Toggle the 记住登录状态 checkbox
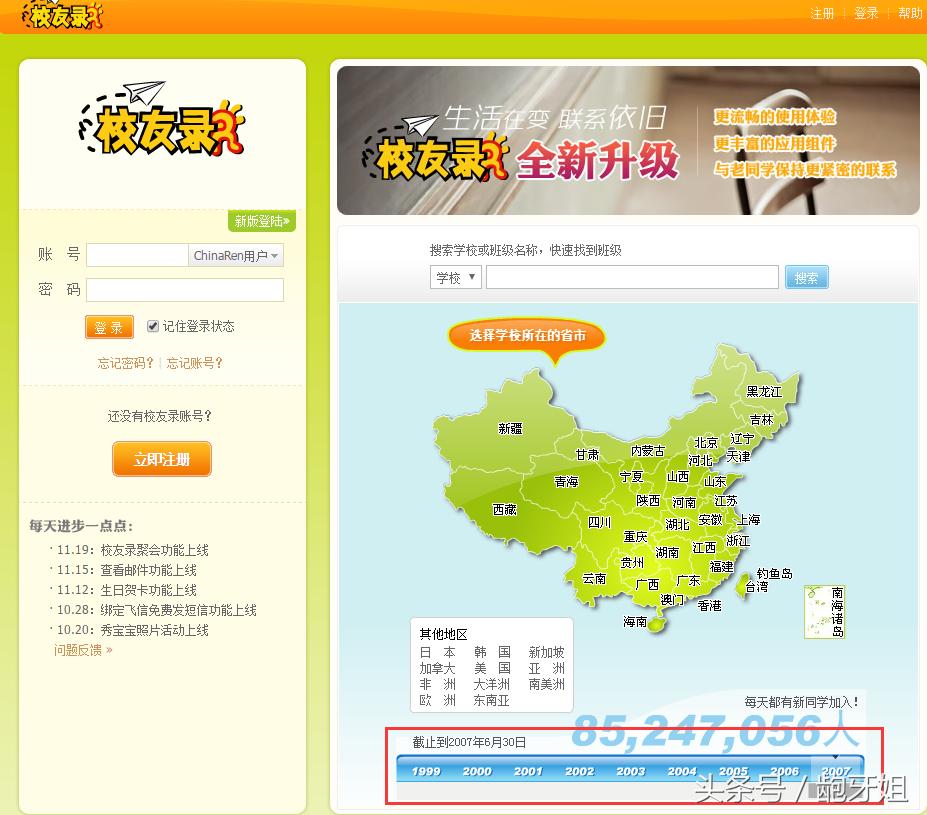The height and width of the screenshot is (815, 927). pos(152,326)
